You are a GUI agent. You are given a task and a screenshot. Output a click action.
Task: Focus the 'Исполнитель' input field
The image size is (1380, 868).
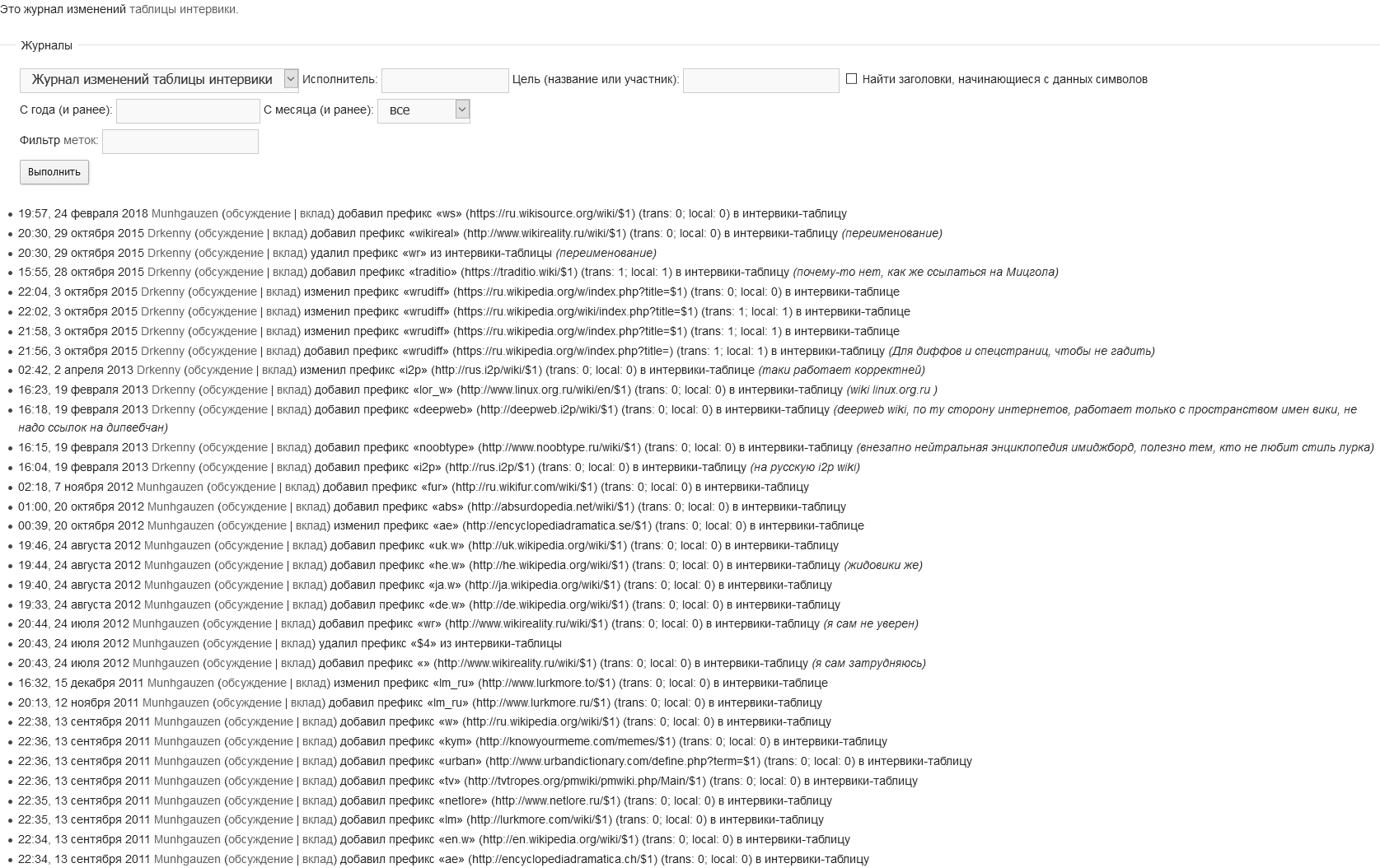pyautogui.click(x=445, y=80)
